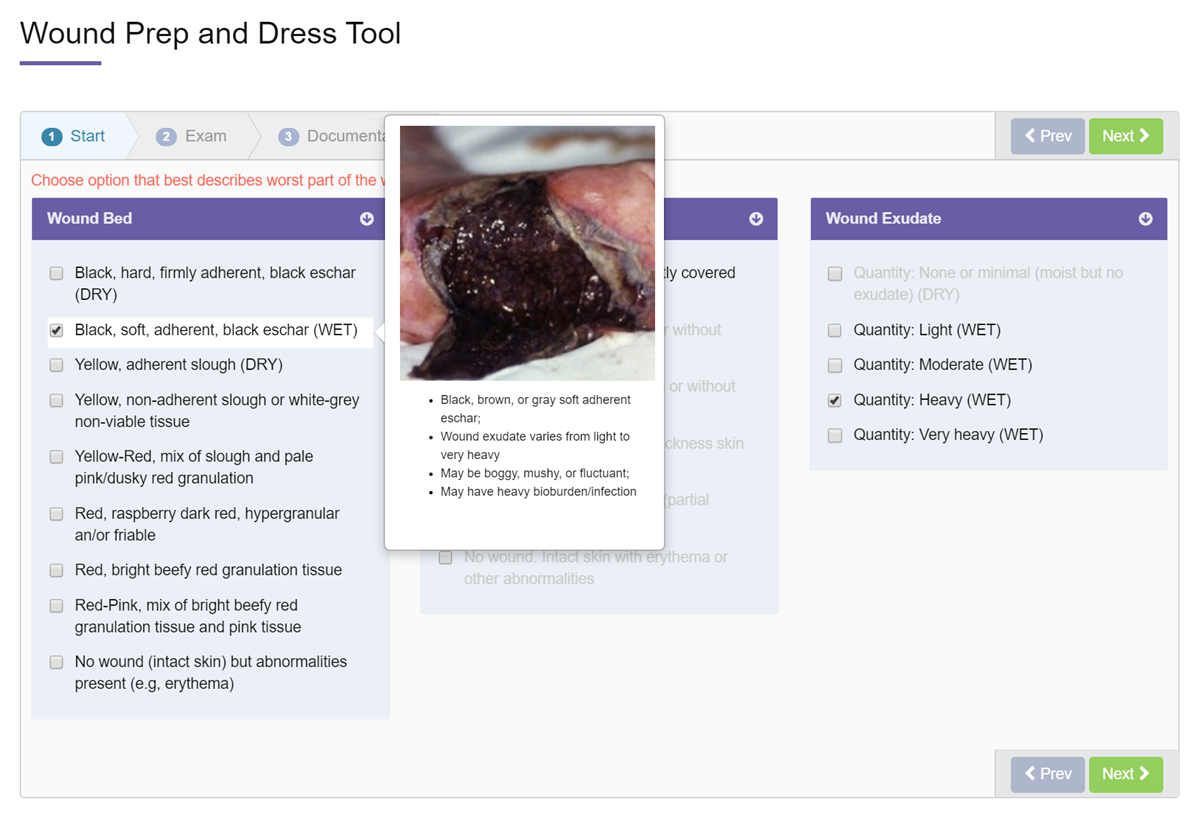This screenshot has height=818, width=1200.
Task: Check Yellow, adherent slough (DRY)
Action: [x=56, y=365]
